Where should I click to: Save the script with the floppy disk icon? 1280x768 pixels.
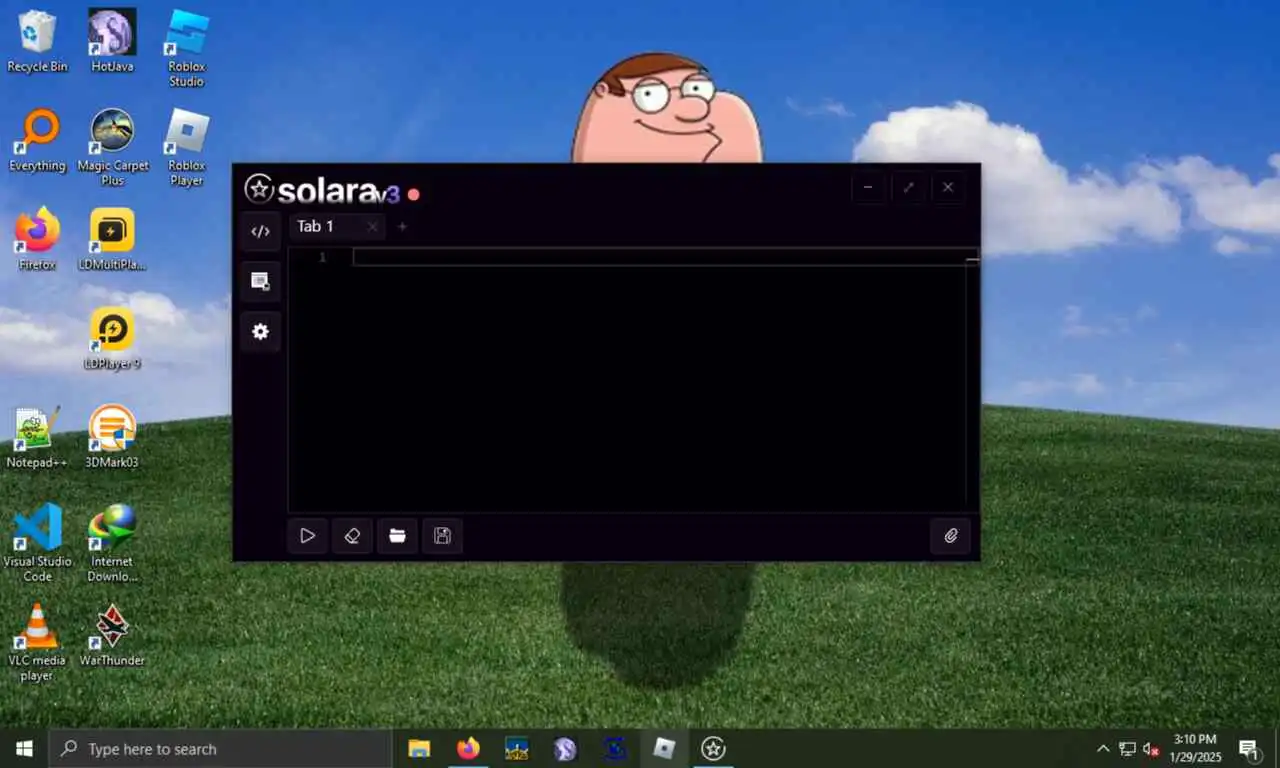(442, 536)
